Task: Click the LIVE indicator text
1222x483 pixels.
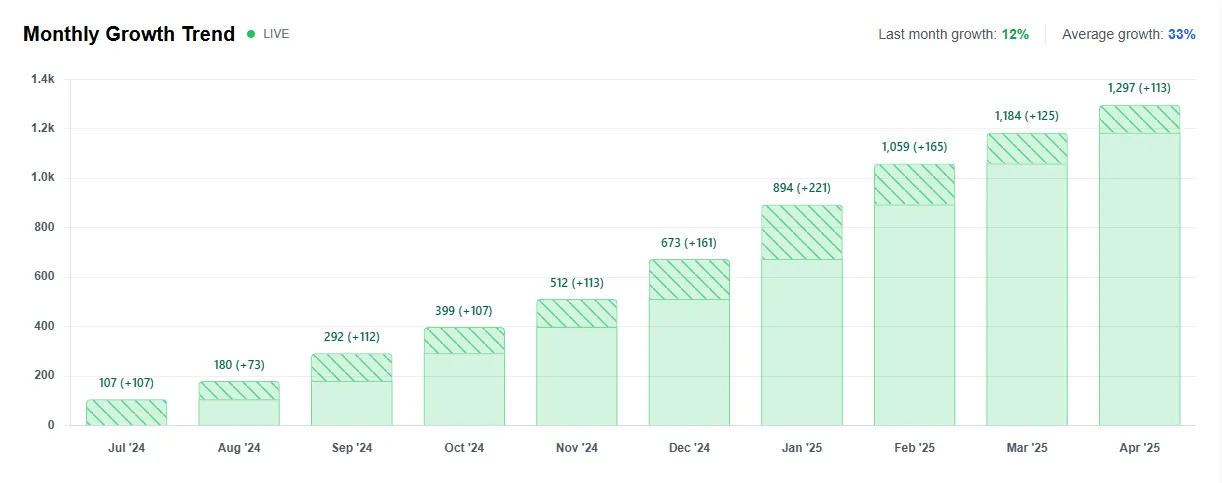Action: [276, 34]
